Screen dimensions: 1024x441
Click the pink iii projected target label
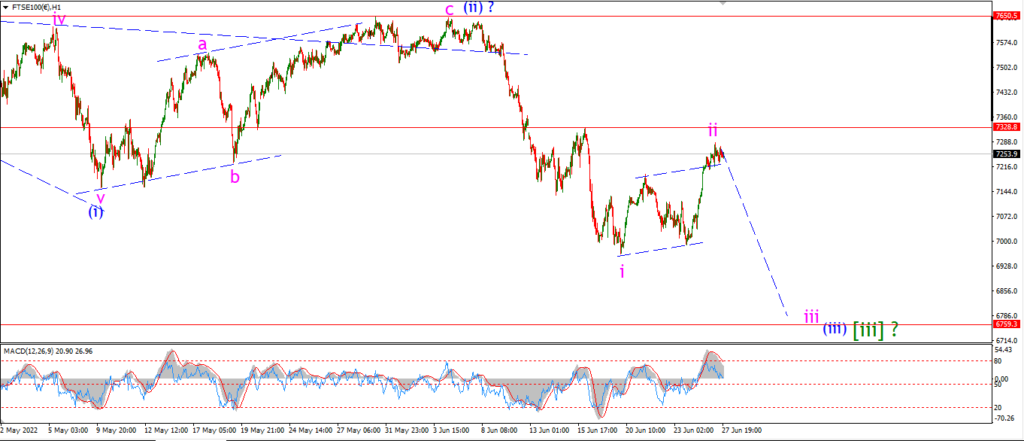click(x=812, y=316)
